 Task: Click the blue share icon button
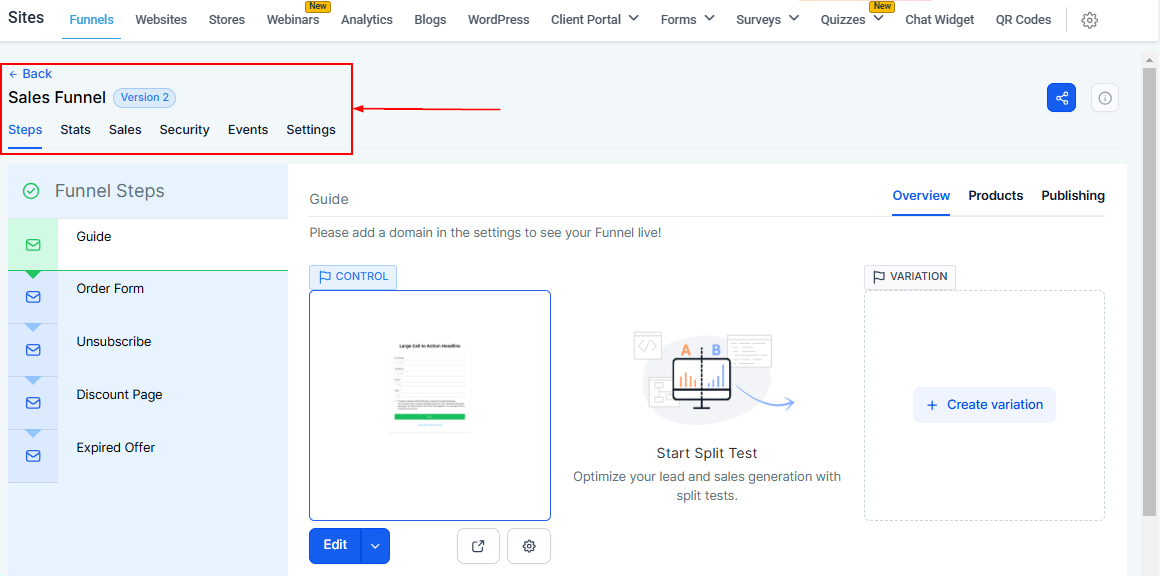(x=1061, y=98)
